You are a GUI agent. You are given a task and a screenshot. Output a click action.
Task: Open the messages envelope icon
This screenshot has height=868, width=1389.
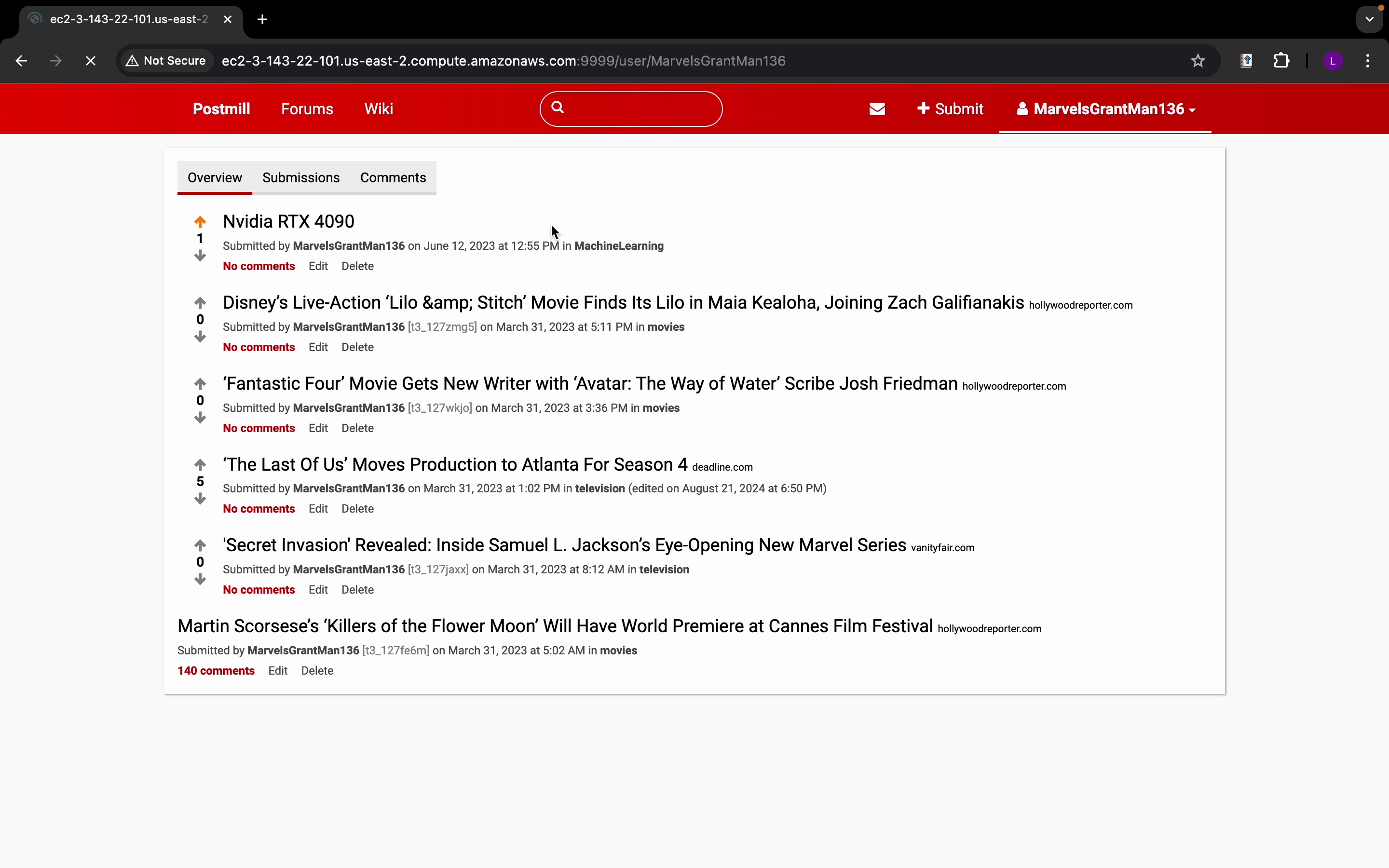click(877, 109)
